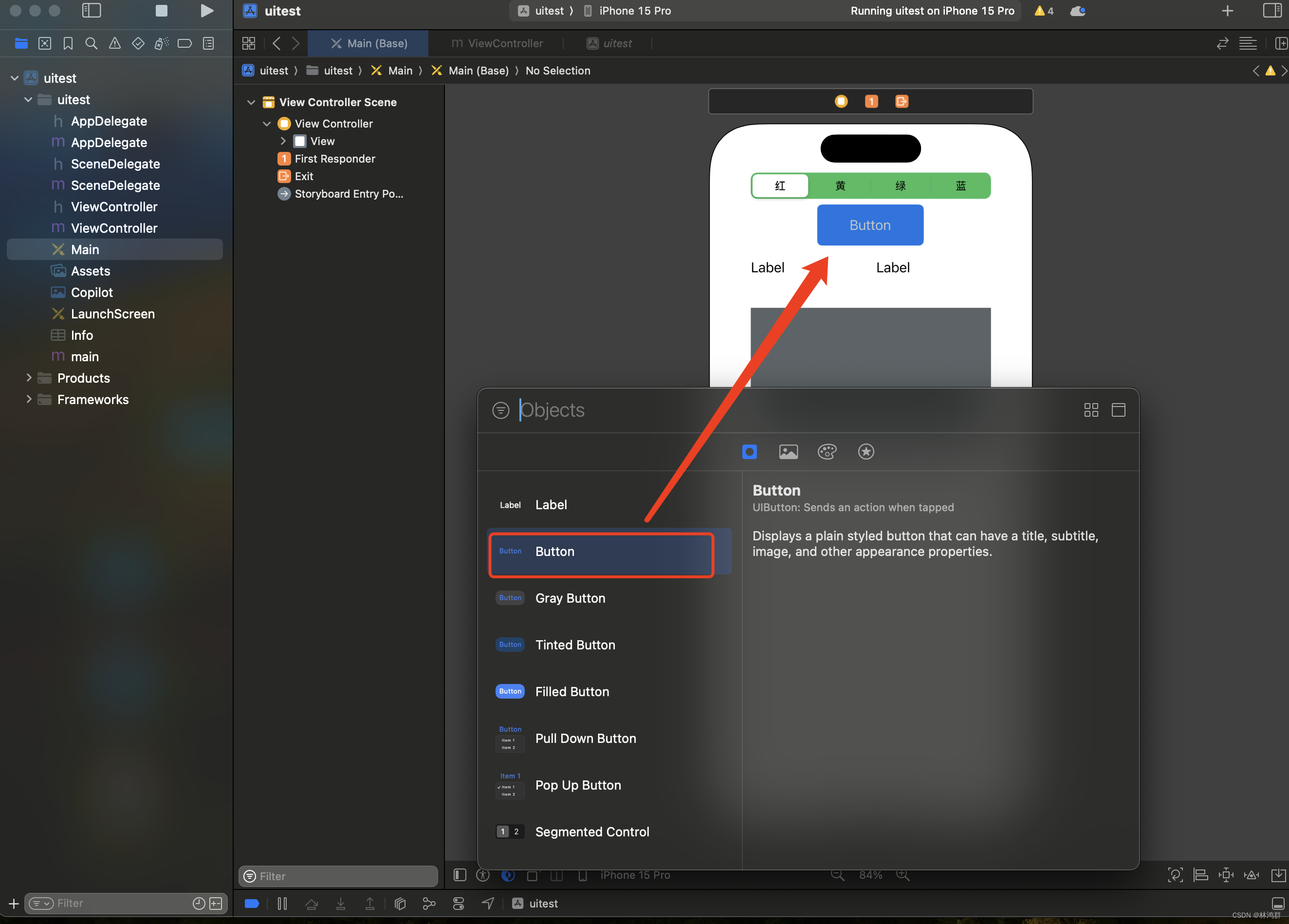Show the starred library category
The width and height of the screenshot is (1289, 924).
[x=866, y=452]
